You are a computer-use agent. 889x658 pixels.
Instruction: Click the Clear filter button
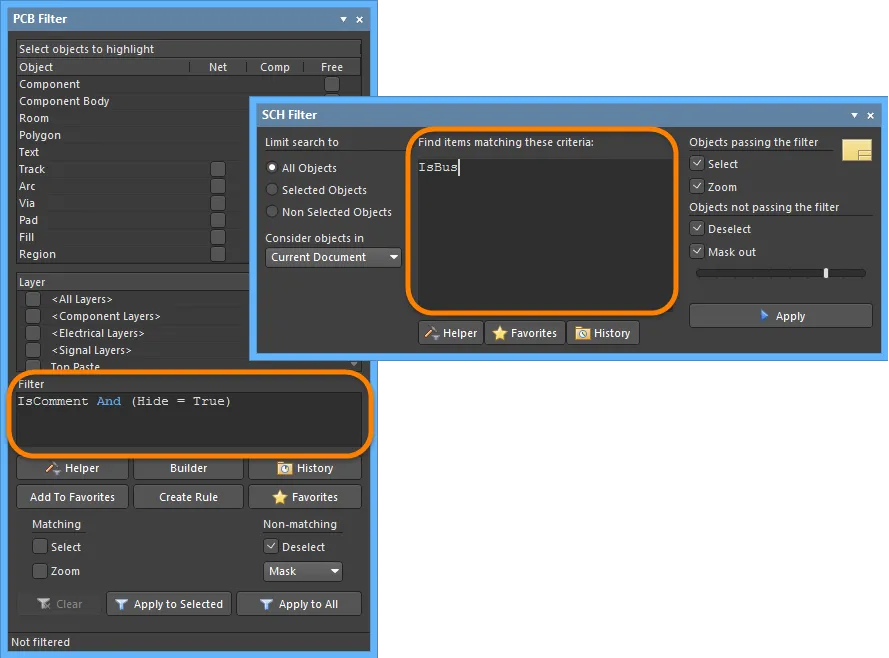click(x=60, y=604)
